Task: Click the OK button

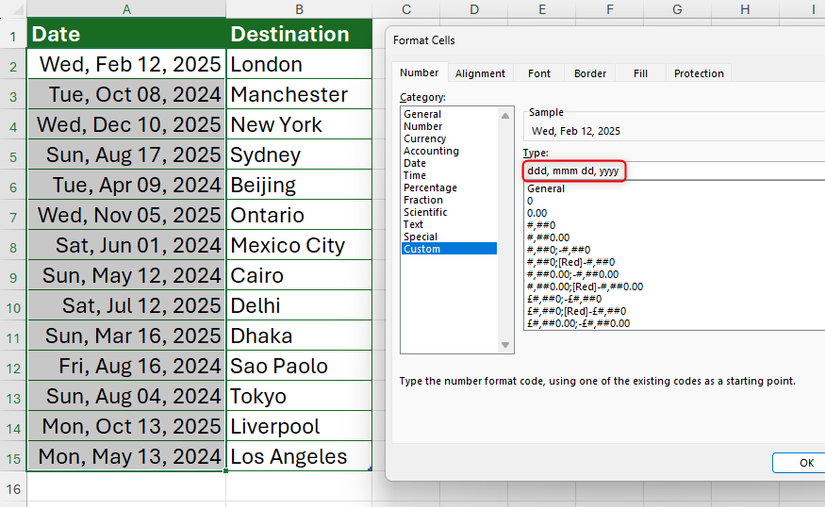Action: [806, 463]
